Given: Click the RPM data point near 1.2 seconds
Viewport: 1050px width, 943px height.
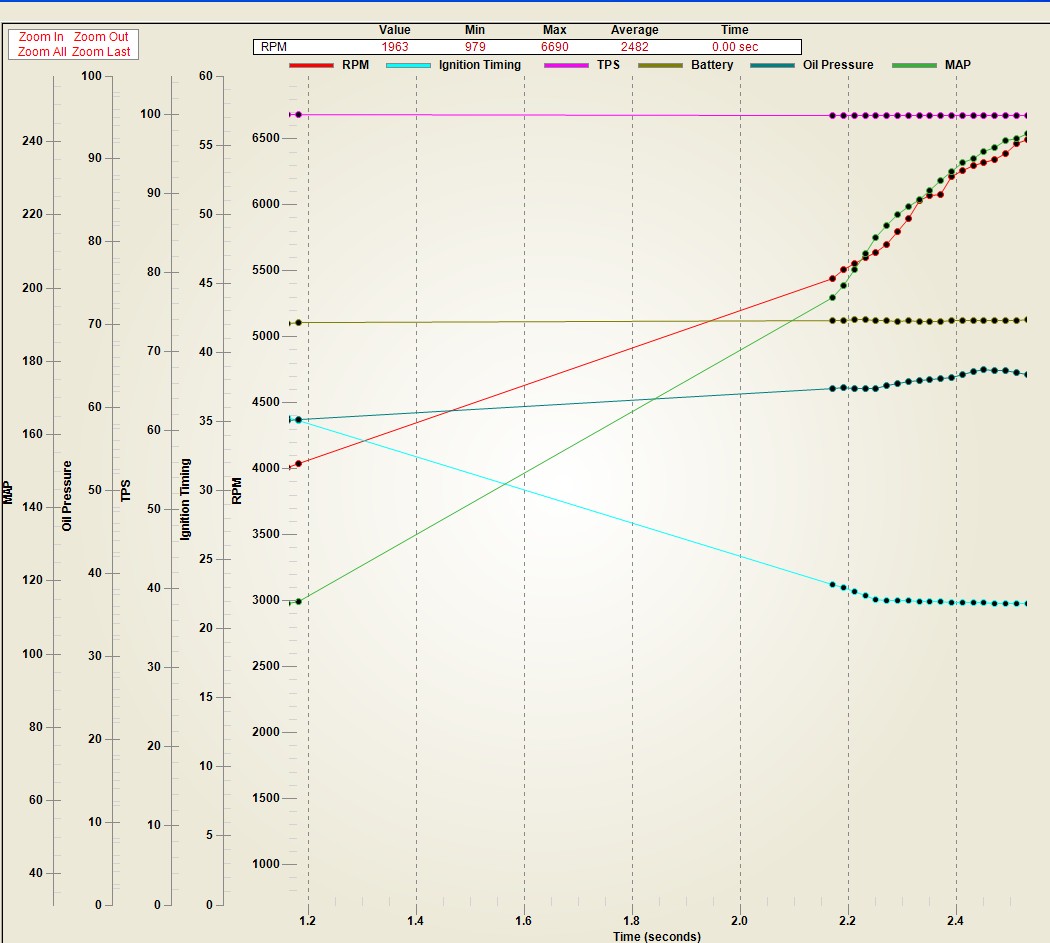Looking at the screenshot, I should tap(298, 463).
